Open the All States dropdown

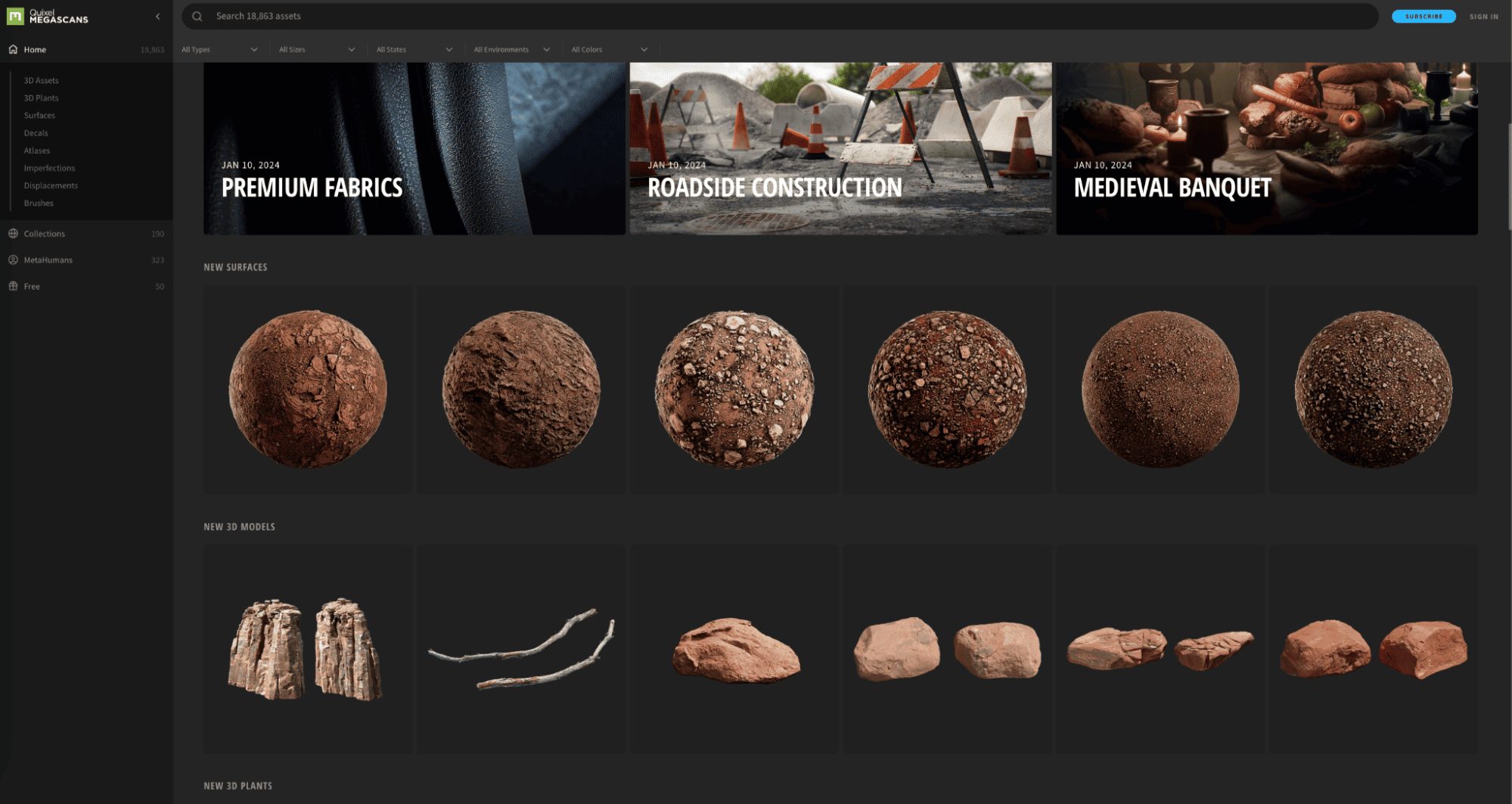[414, 49]
